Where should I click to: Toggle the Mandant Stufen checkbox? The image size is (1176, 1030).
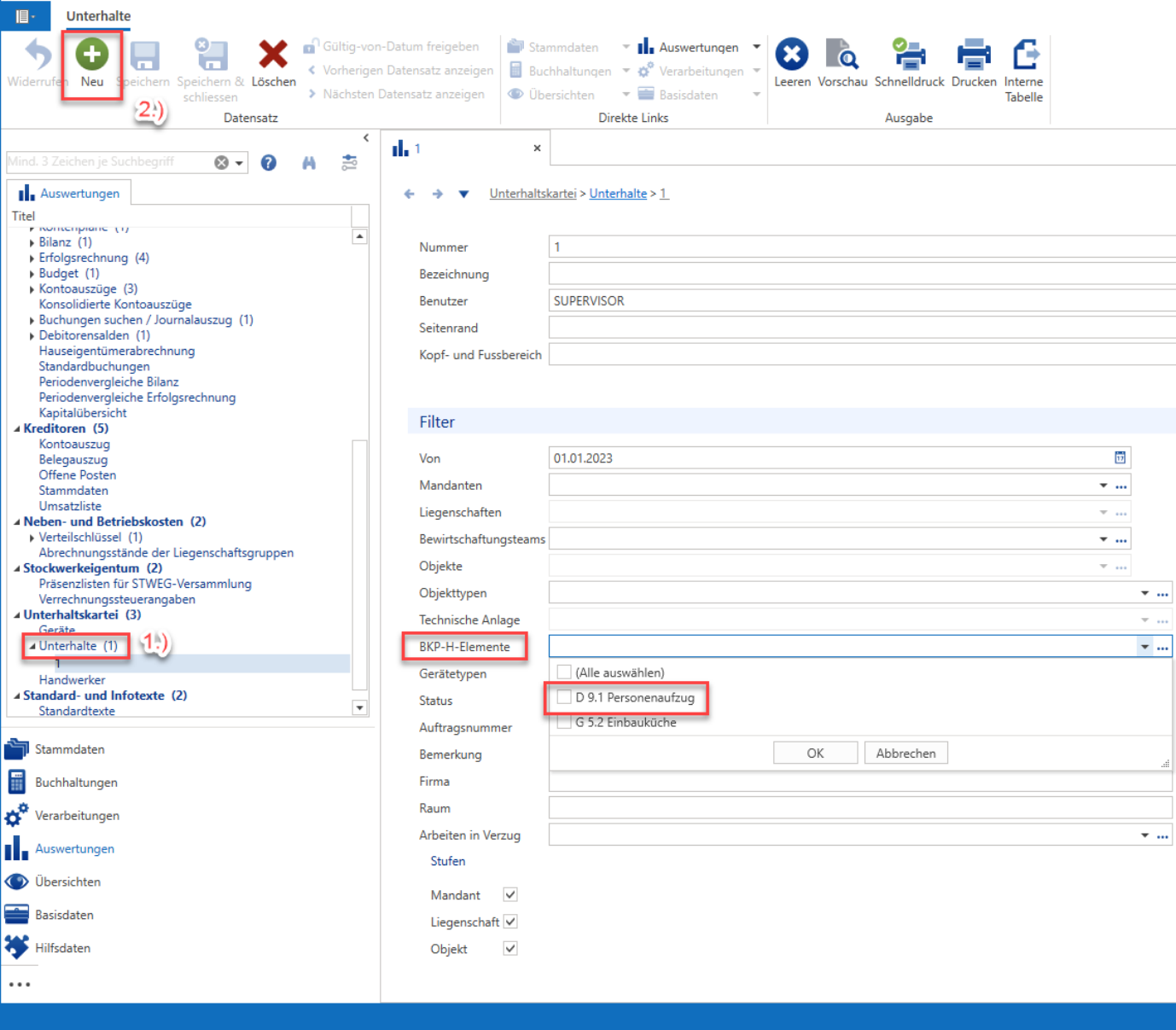510,894
